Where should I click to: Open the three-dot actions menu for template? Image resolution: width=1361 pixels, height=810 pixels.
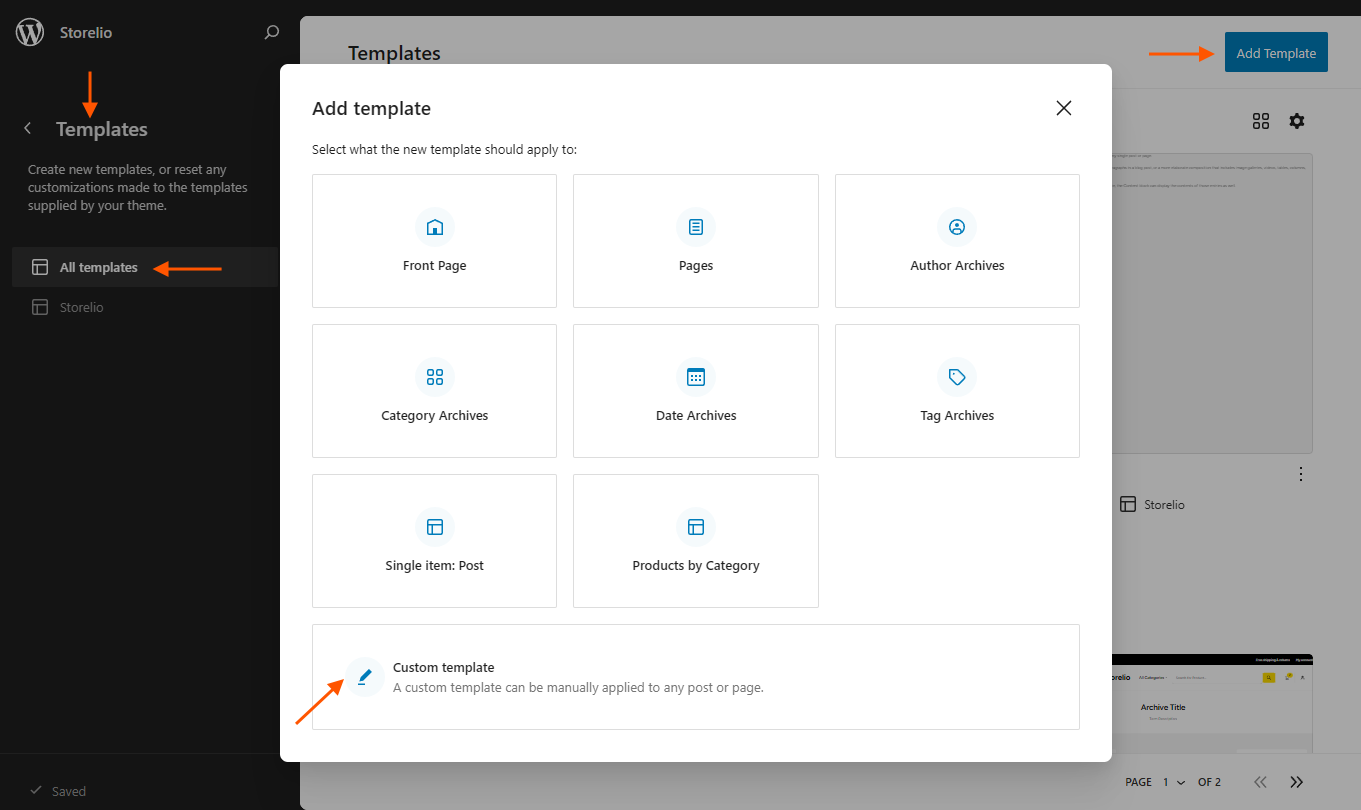coord(1301,473)
